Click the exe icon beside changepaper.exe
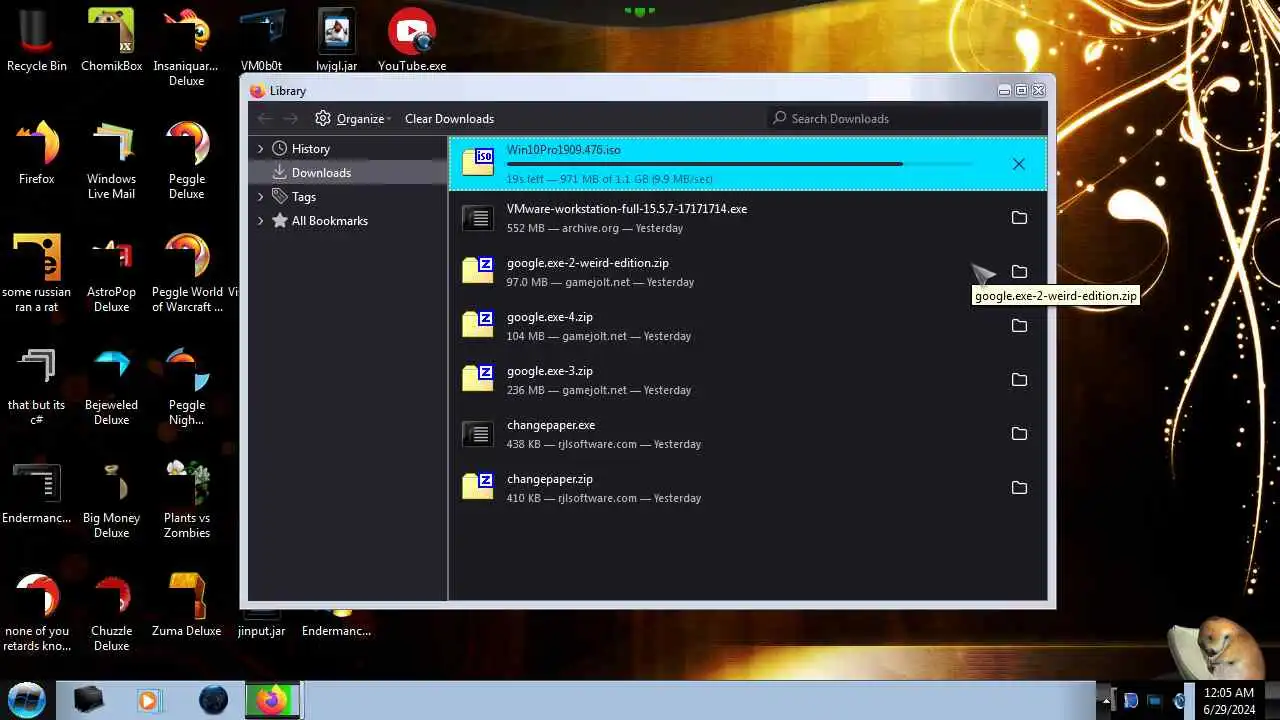This screenshot has width=1280, height=720. click(478, 433)
